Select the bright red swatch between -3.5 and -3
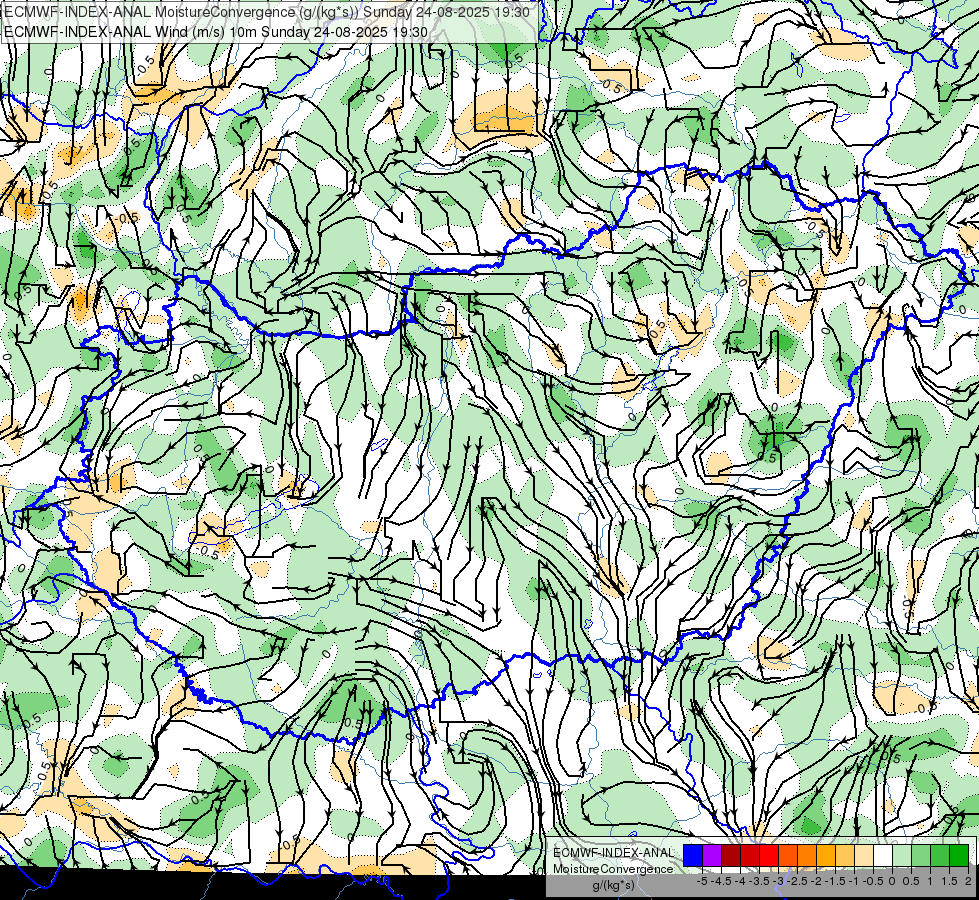The width and height of the screenshot is (979, 900). point(769,856)
